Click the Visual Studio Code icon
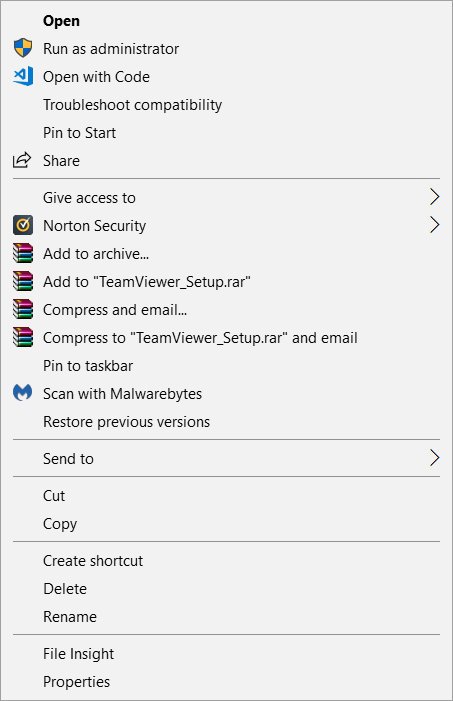Screen dimensions: 453x701 coord(23,76)
